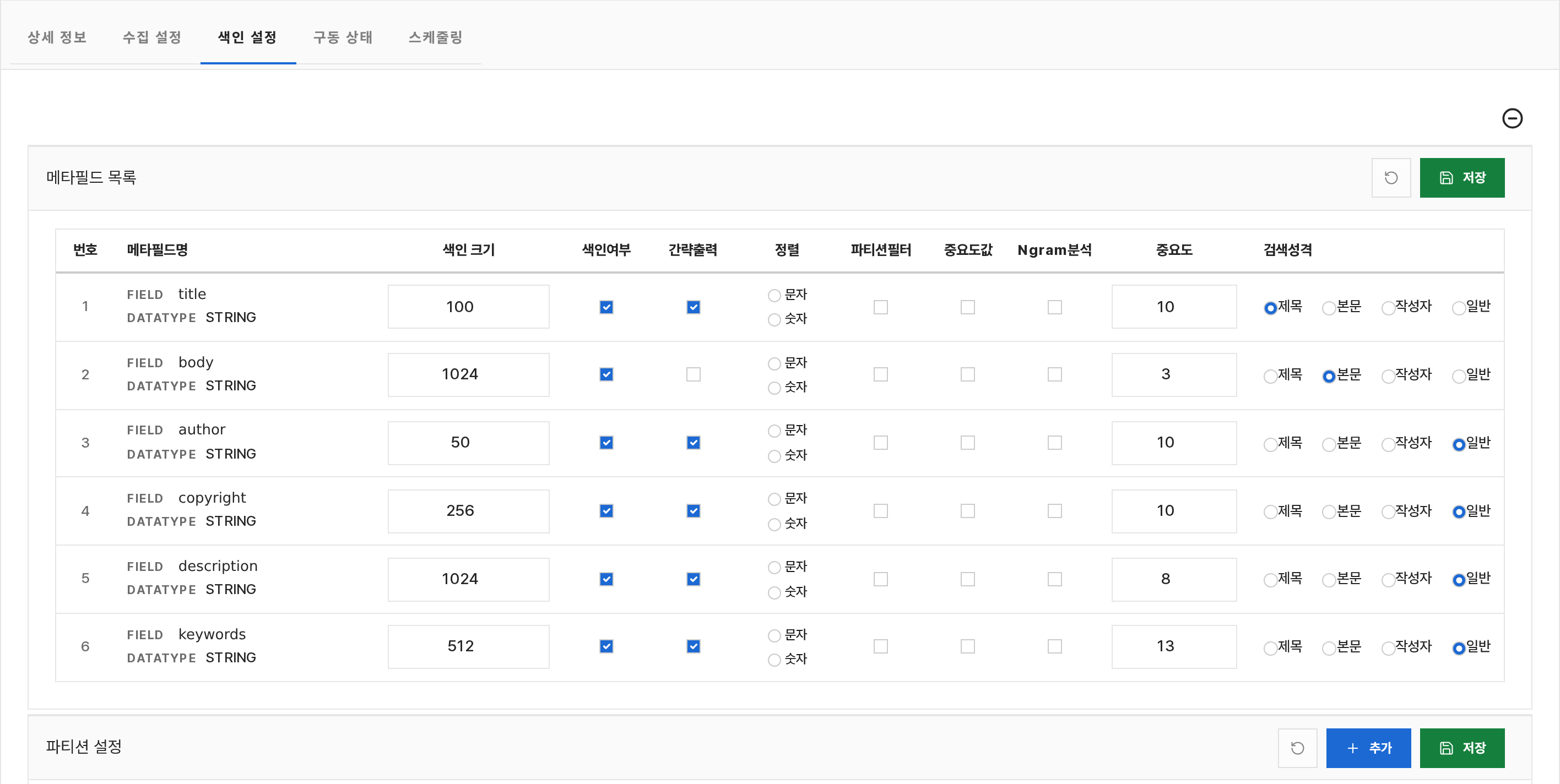Click the 색인 크기 column header
Screen dimensions: 1560x784
[469, 250]
